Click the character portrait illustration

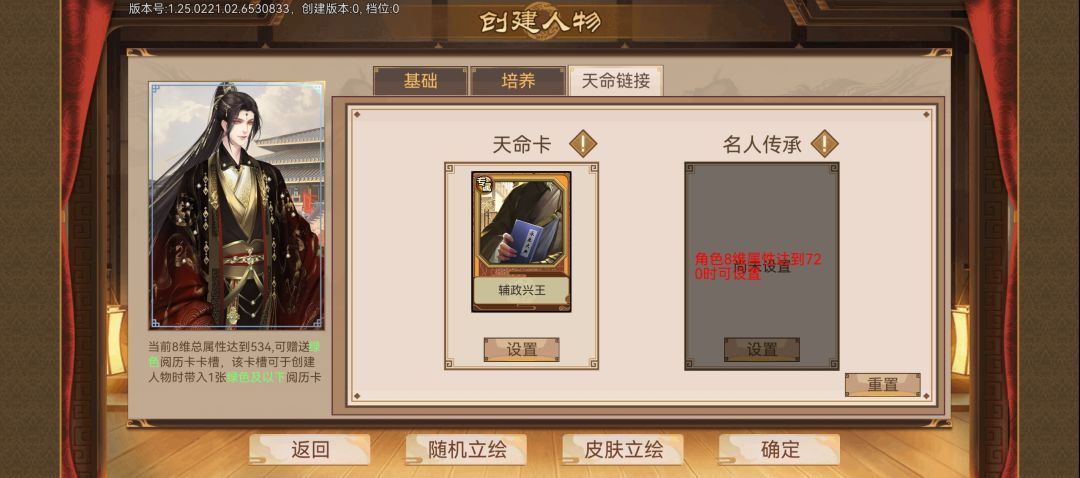pos(237,205)
